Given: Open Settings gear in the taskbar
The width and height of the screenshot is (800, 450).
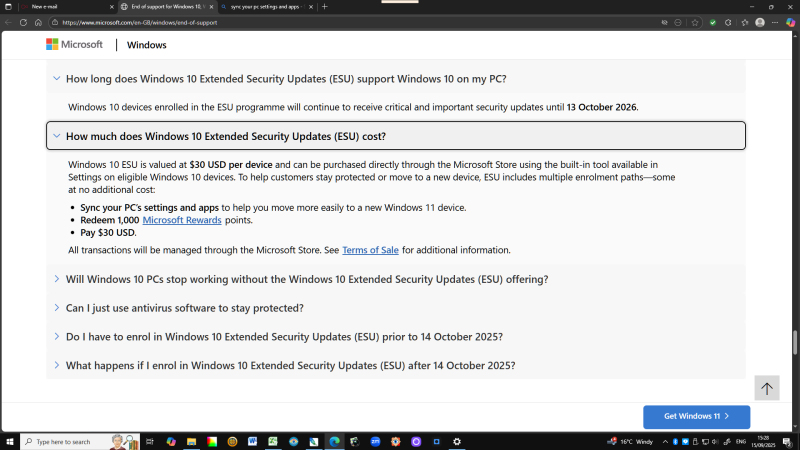Looking at the screenshot, I should (x=457, y=441).
